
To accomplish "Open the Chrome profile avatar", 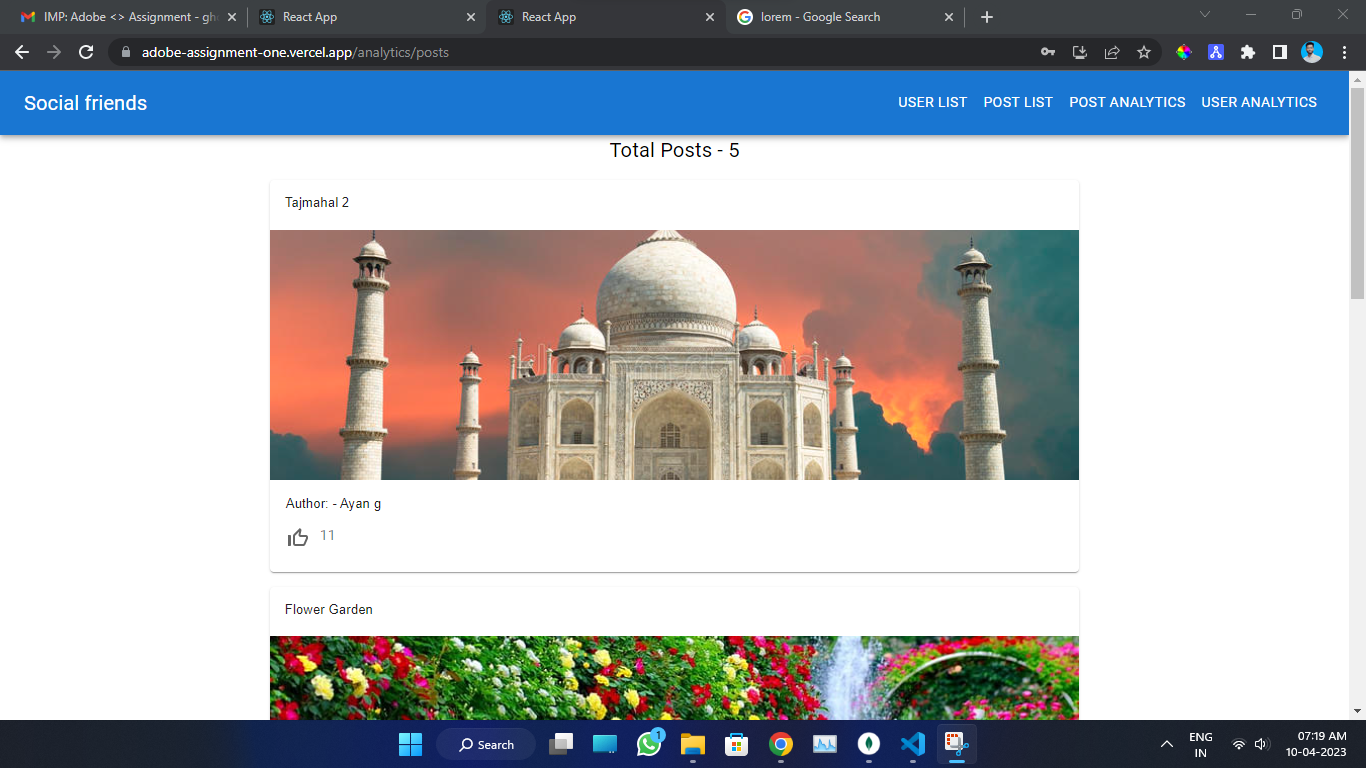I will [1312, 52].
